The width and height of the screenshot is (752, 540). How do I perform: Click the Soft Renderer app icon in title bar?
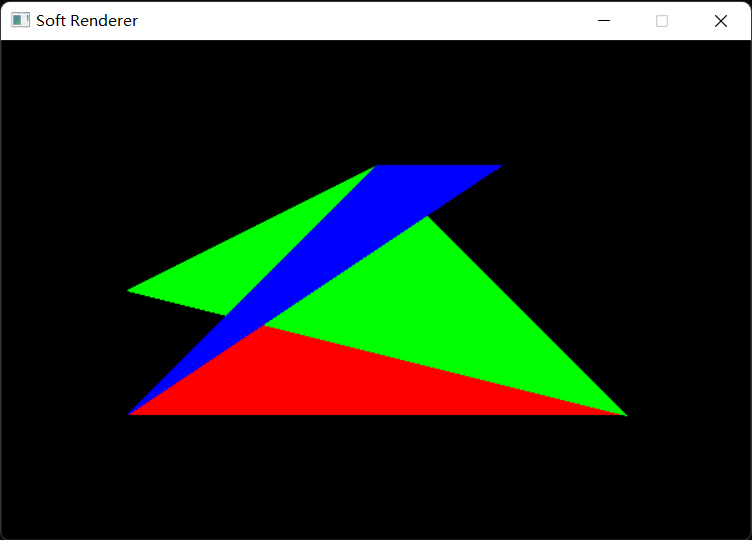[20, 21]
